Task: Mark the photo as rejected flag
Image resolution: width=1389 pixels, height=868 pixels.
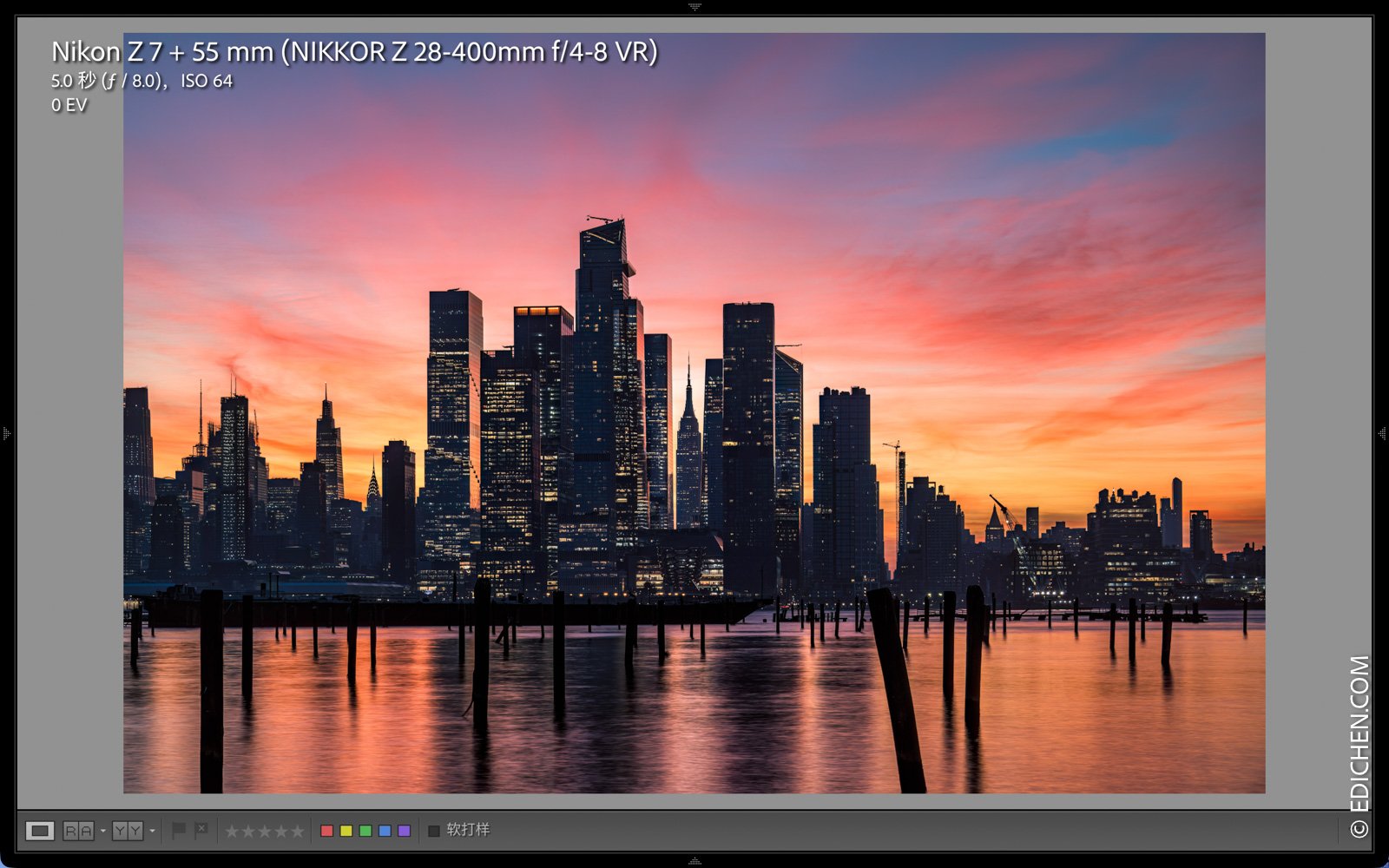Action: click(201, 831)
